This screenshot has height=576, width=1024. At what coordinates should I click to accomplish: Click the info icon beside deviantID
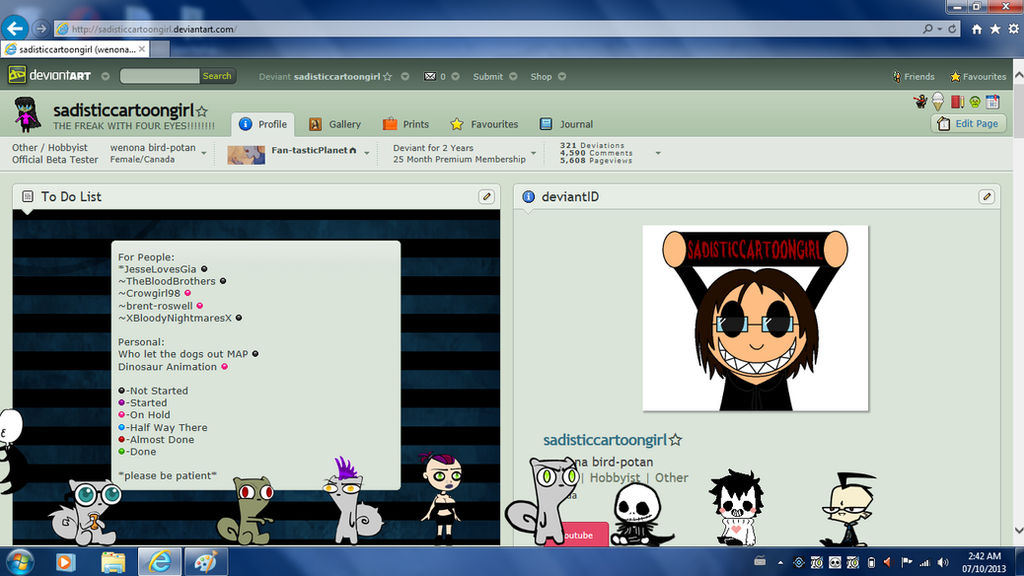click(x=527, y=196)
